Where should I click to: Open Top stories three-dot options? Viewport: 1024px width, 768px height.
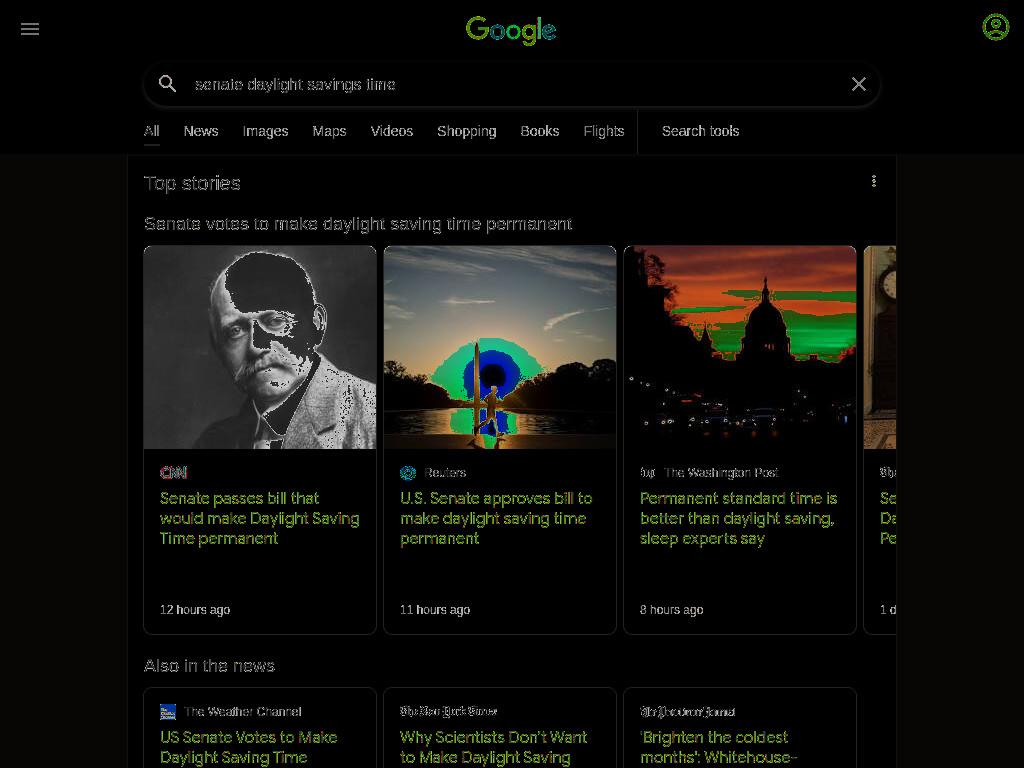point(874,181)
